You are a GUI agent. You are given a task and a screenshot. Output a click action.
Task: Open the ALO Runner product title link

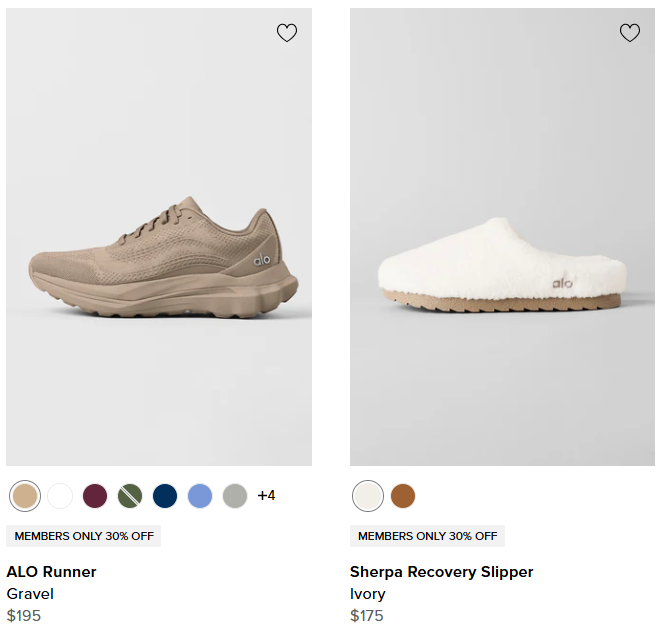[52, 572]
